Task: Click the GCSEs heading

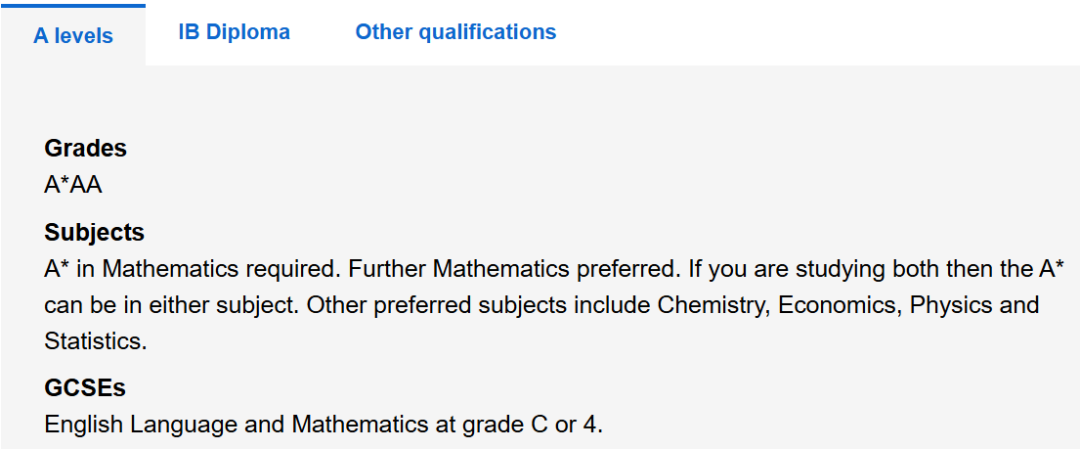Action: click(x=85, y=388)
